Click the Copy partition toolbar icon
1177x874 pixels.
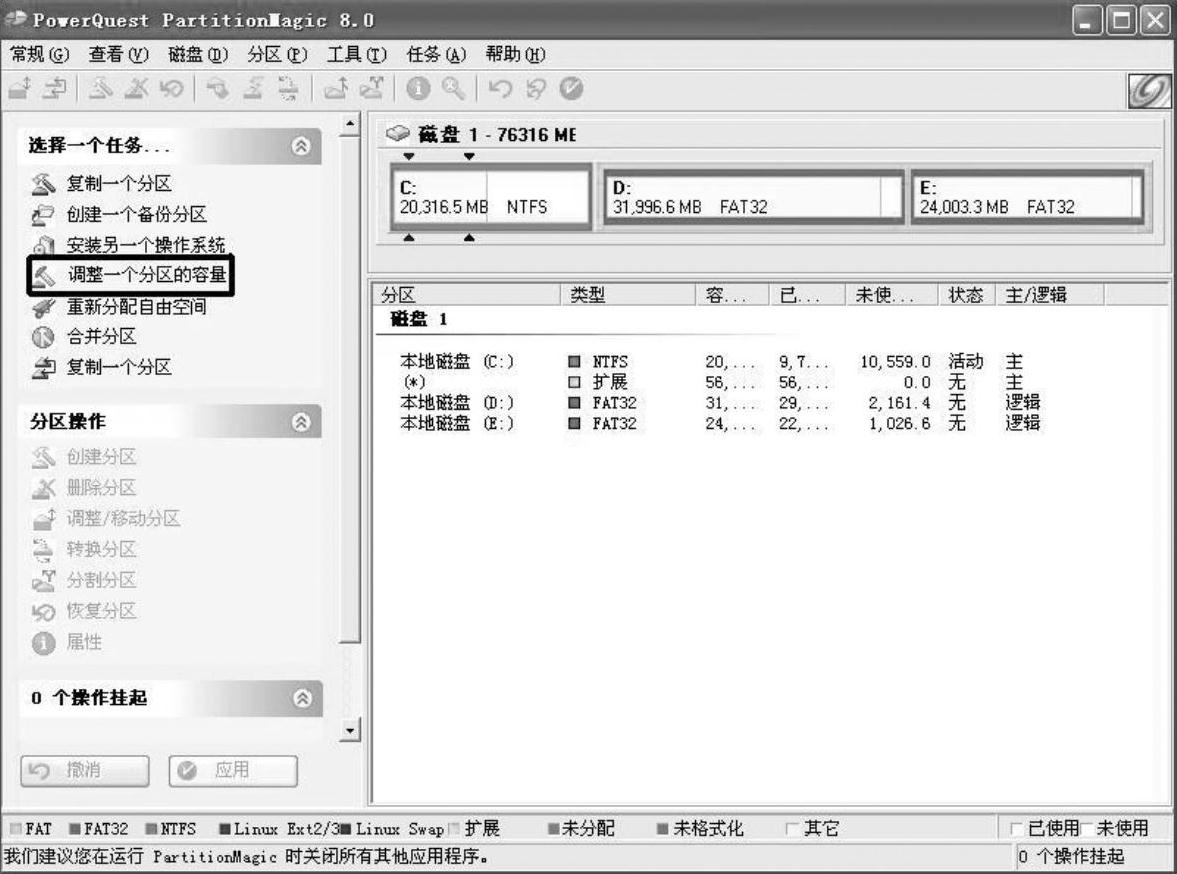[x=54, y=89]
